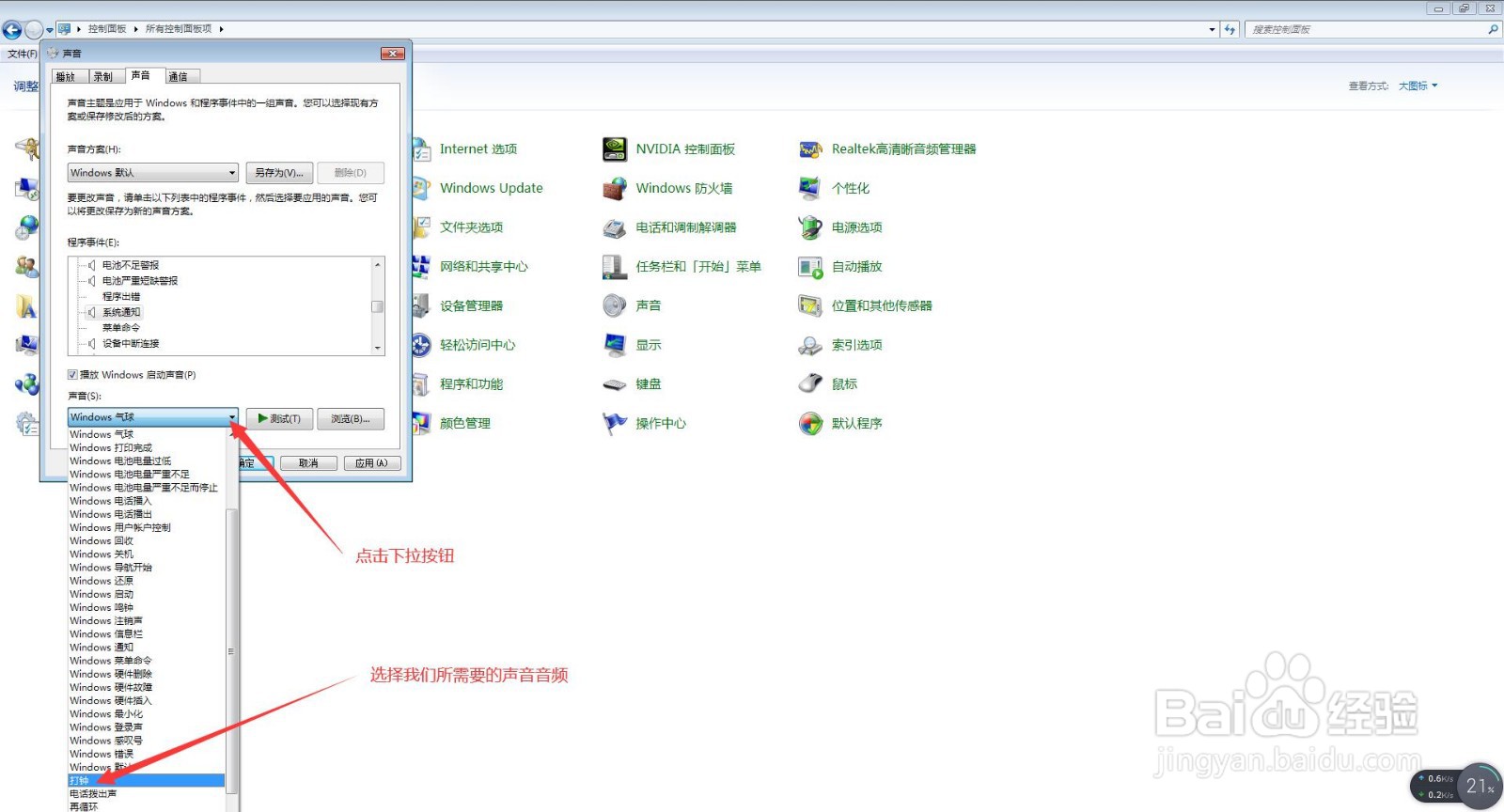Open the 自动播放 icon
The height and width of the screenshot is (812, 1504).
click(x=810, y=267)
